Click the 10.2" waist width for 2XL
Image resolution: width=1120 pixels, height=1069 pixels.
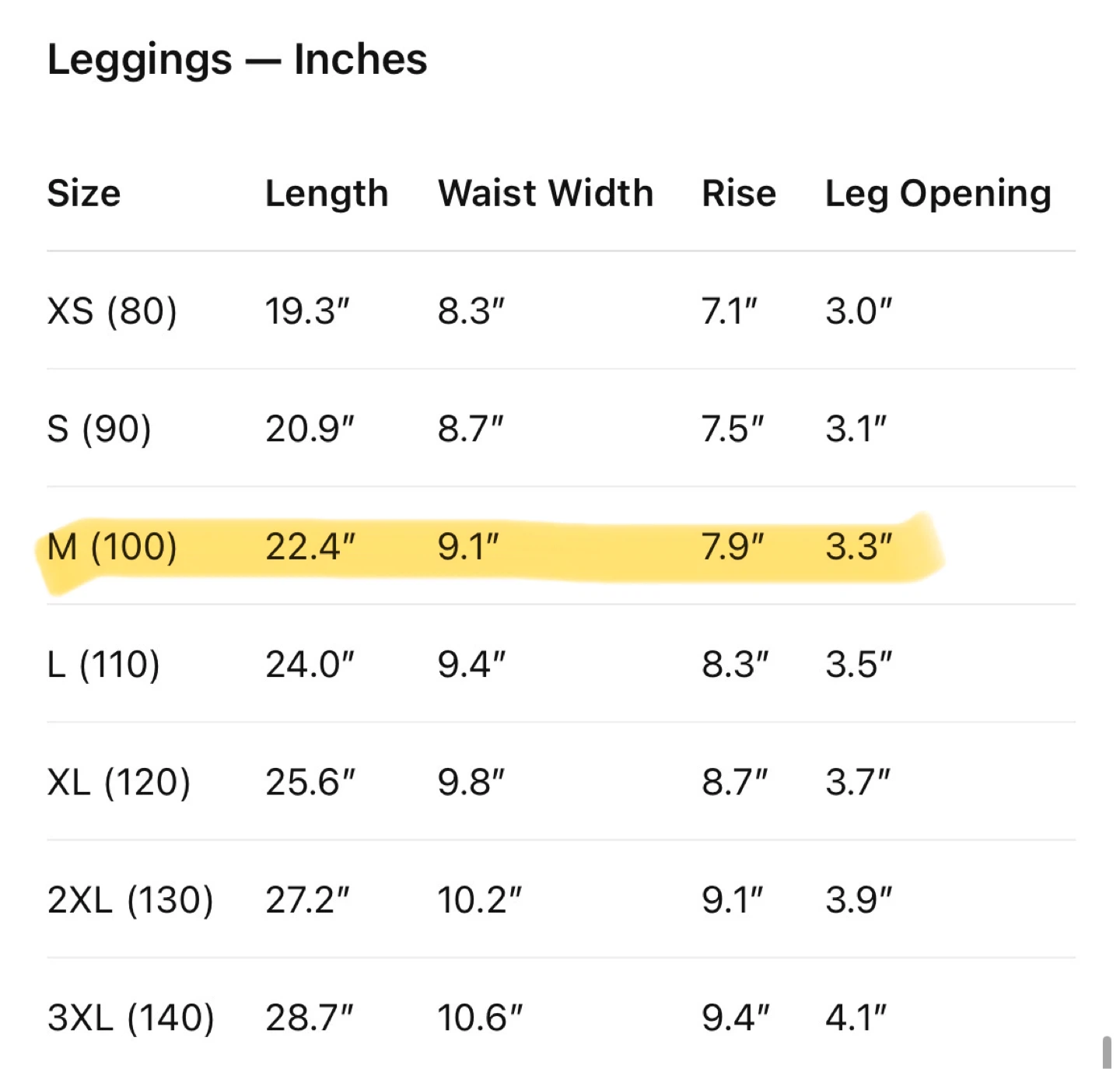click(x=479, y=900)
